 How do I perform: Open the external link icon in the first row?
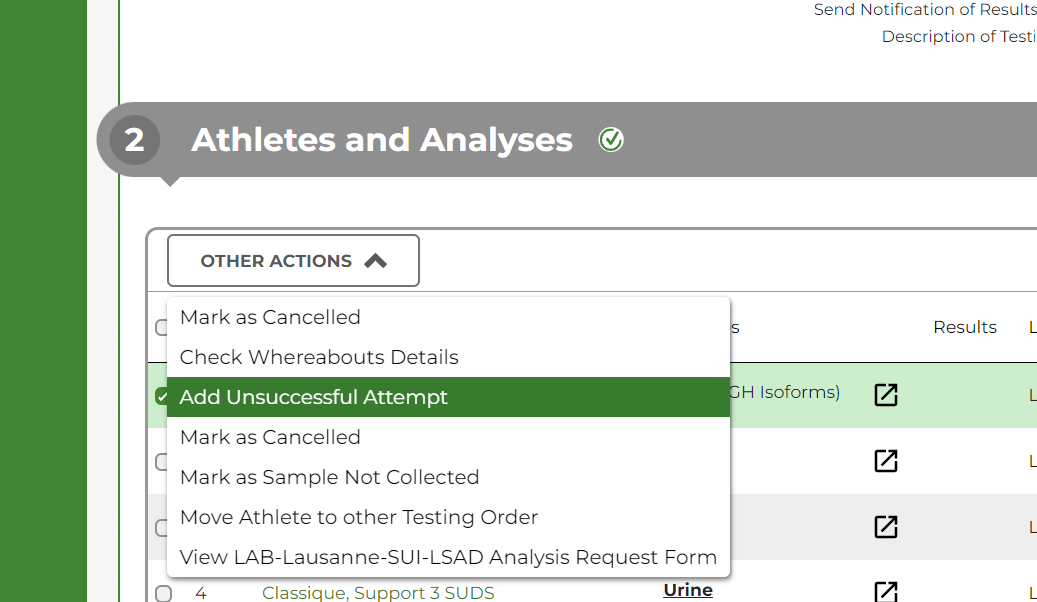tap(886, 395)
